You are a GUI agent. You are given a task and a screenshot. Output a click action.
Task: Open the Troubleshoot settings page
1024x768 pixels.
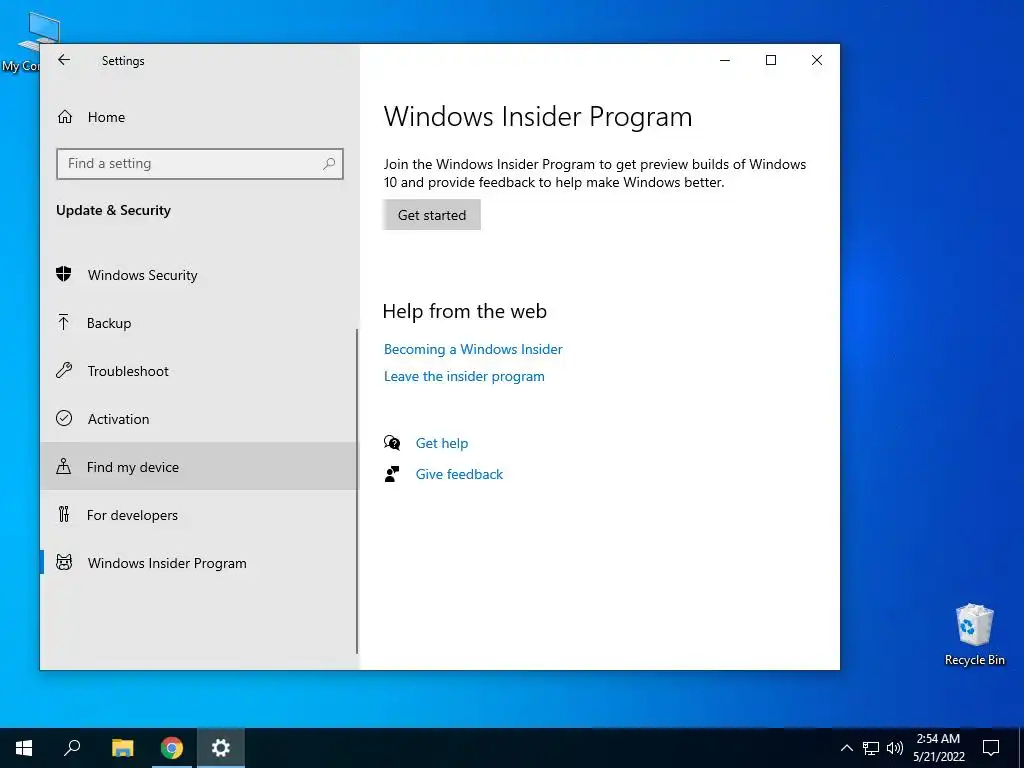pos(199,371)
